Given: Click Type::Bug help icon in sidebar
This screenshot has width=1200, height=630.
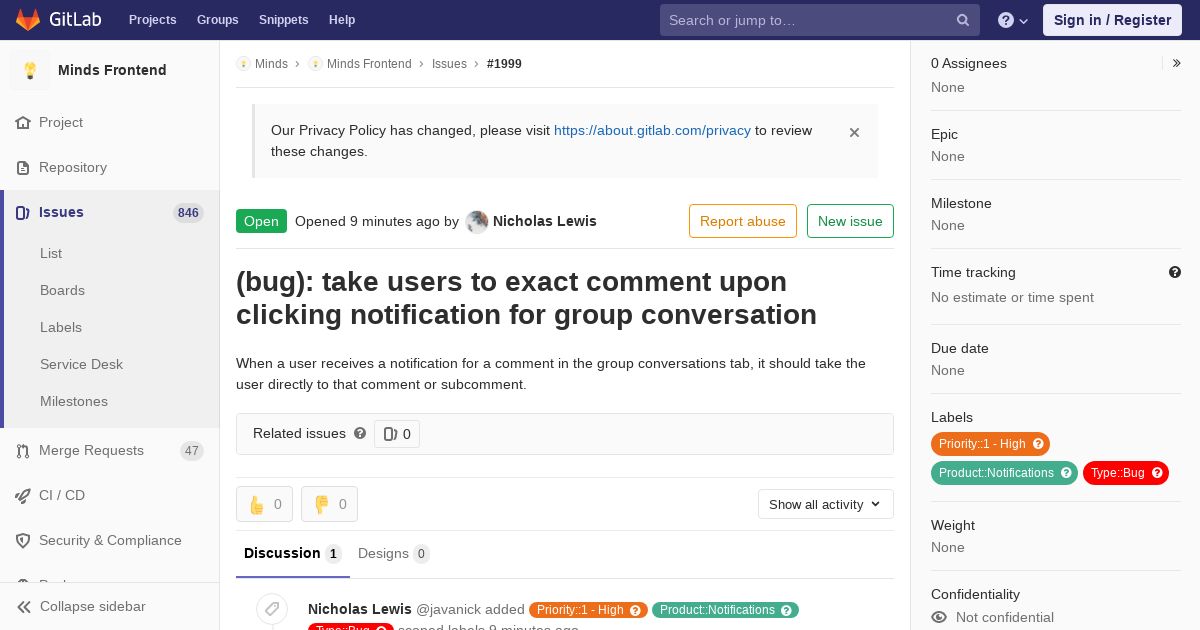Looking at the screenshot, I should pos(1157,473).
